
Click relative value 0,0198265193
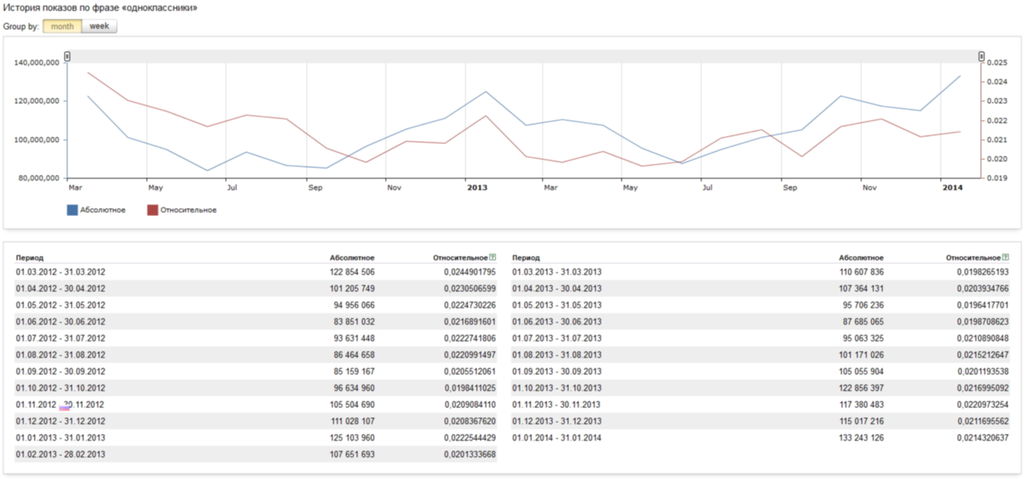(x=983, y=272)
